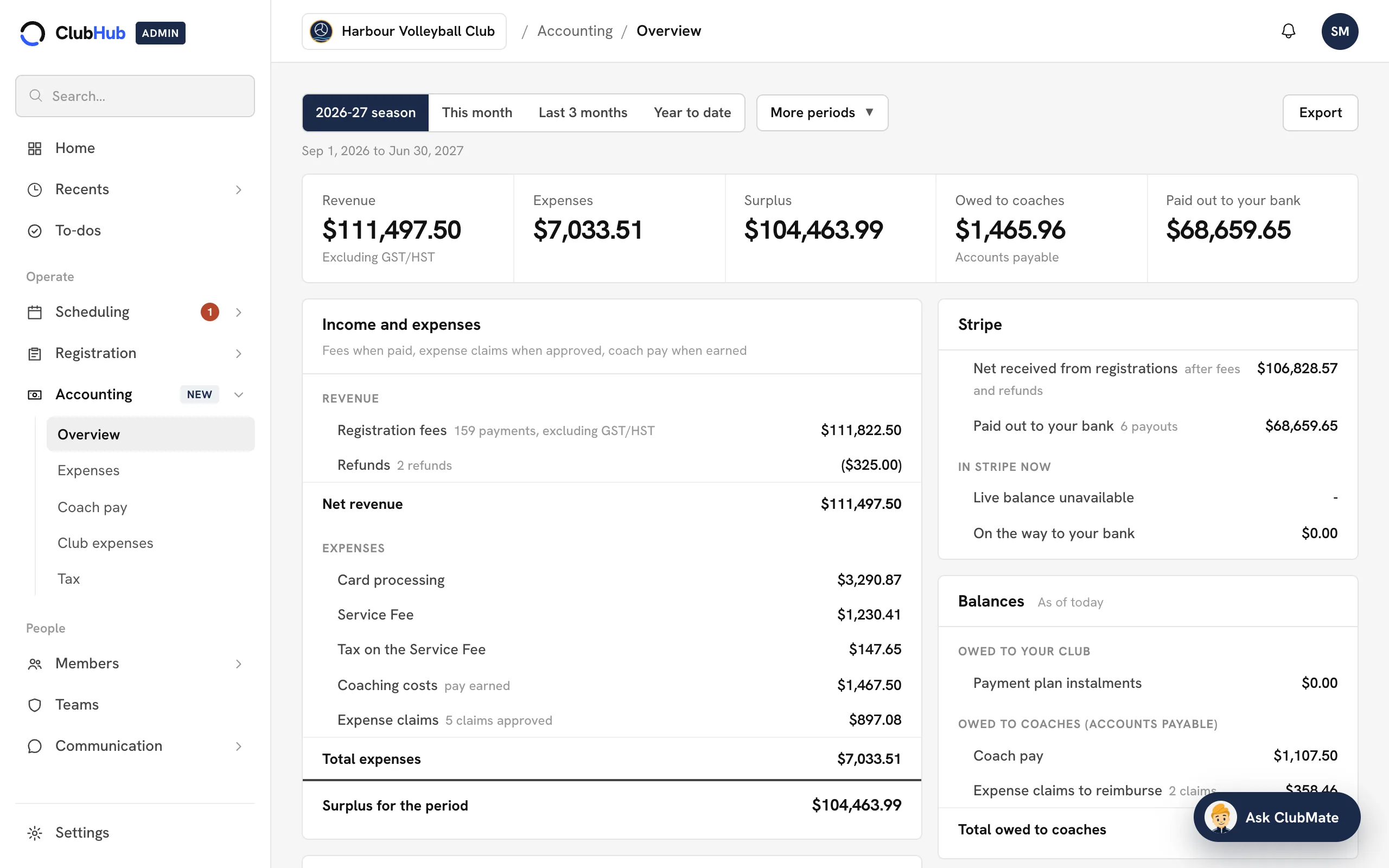Open the SM user avatar menu

tap(1340, 31)
